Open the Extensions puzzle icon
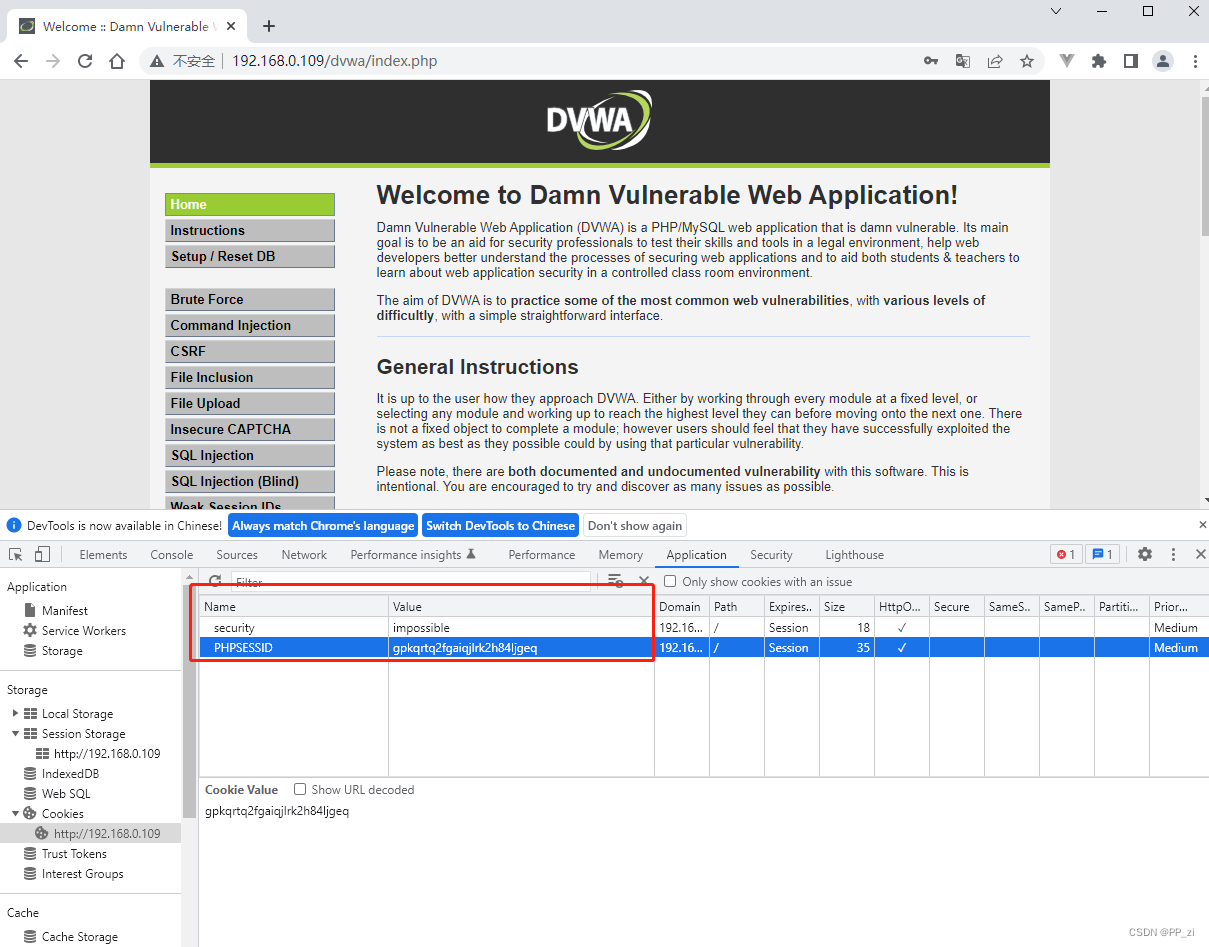Image resolution: width=1209 pixels, height=947 pixels. point(1099,61)
